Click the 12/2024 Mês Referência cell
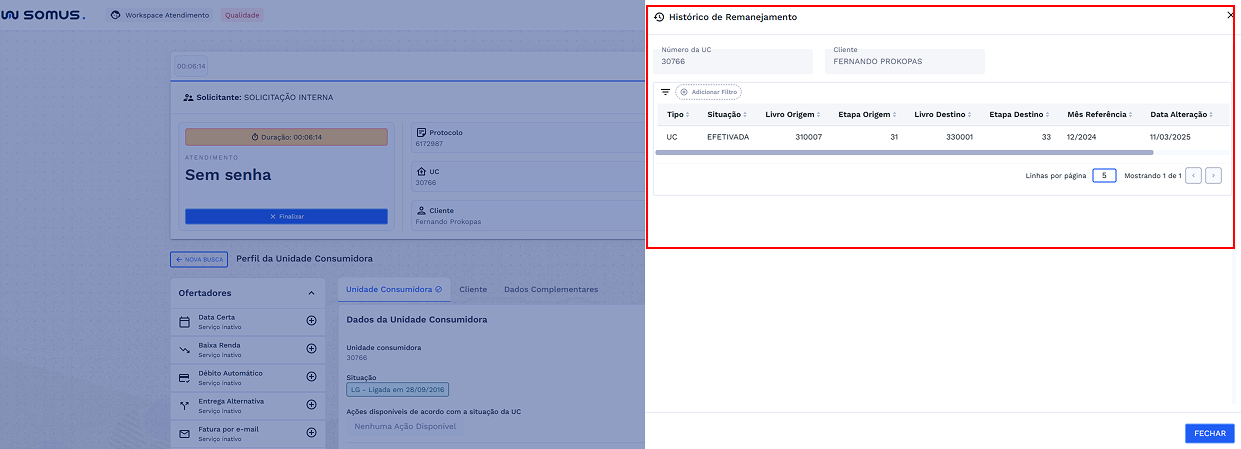The height and width of the screenshot is (449, 1241). [1082, 137]
